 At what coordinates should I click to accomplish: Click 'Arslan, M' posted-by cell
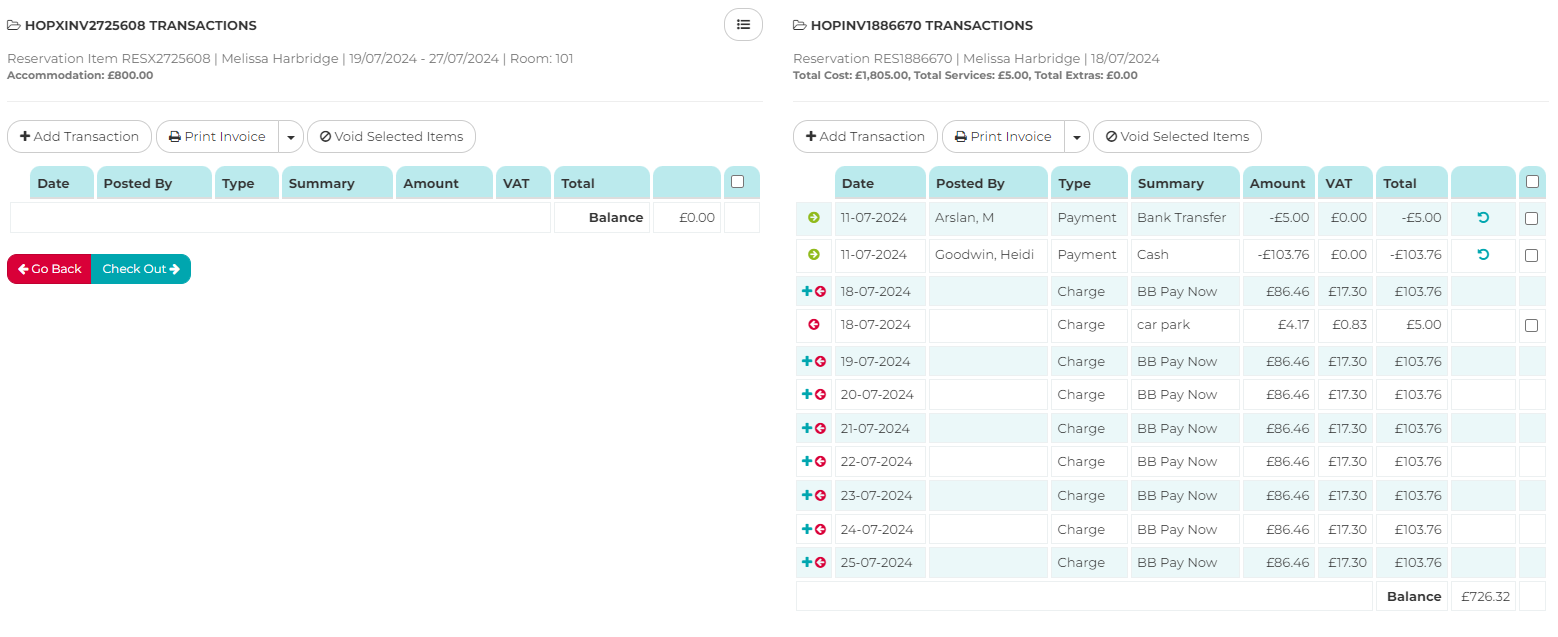tap(988, 218)
